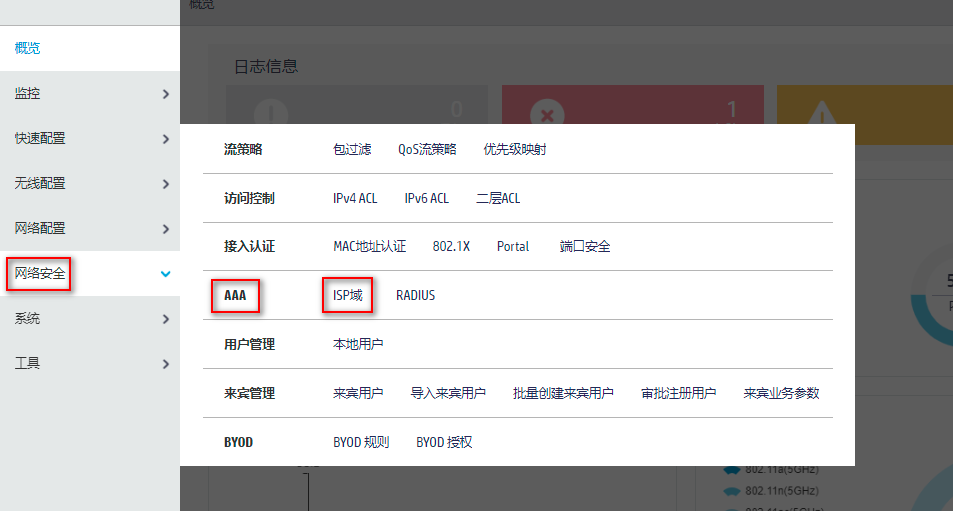Expand the 无线配置 menu chevron
The width and height of the screenshot is (953, 511).
166,184
